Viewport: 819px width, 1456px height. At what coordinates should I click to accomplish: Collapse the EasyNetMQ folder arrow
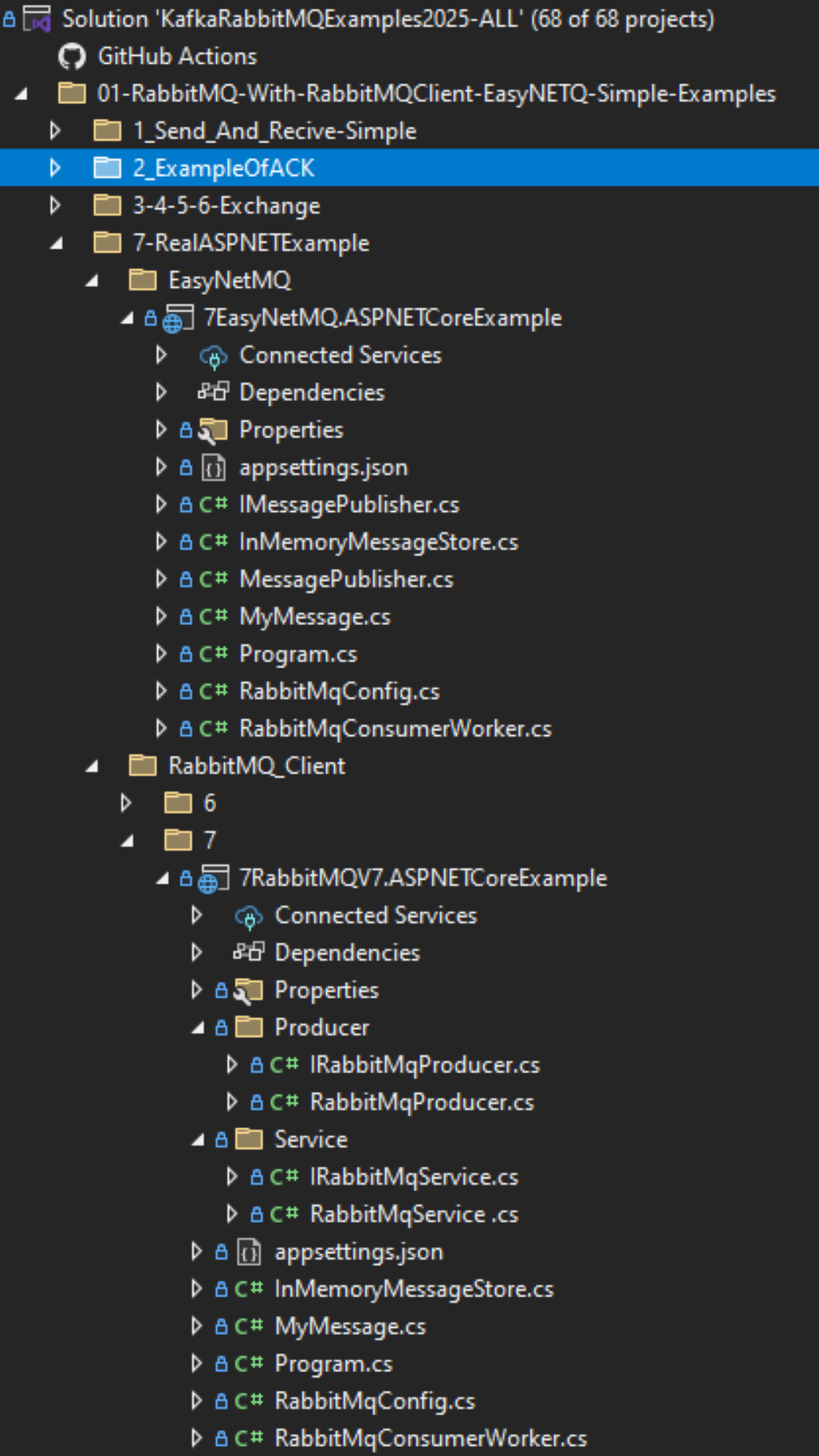click(x=92, y=281)
